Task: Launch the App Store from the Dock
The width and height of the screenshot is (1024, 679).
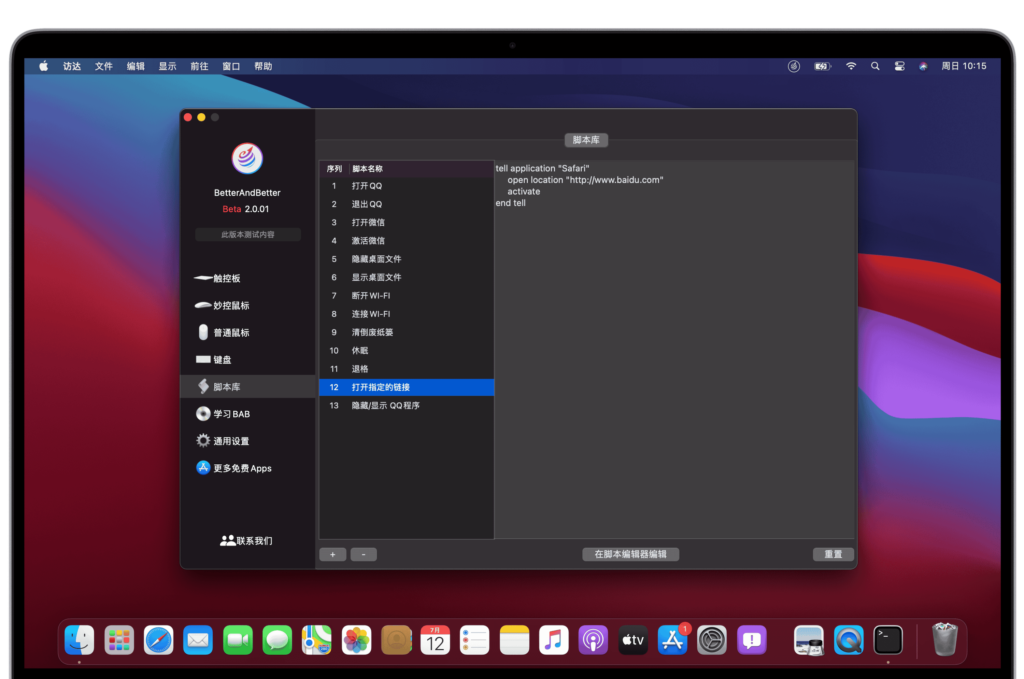Action: pyautogui.click(x=671, y=640)
